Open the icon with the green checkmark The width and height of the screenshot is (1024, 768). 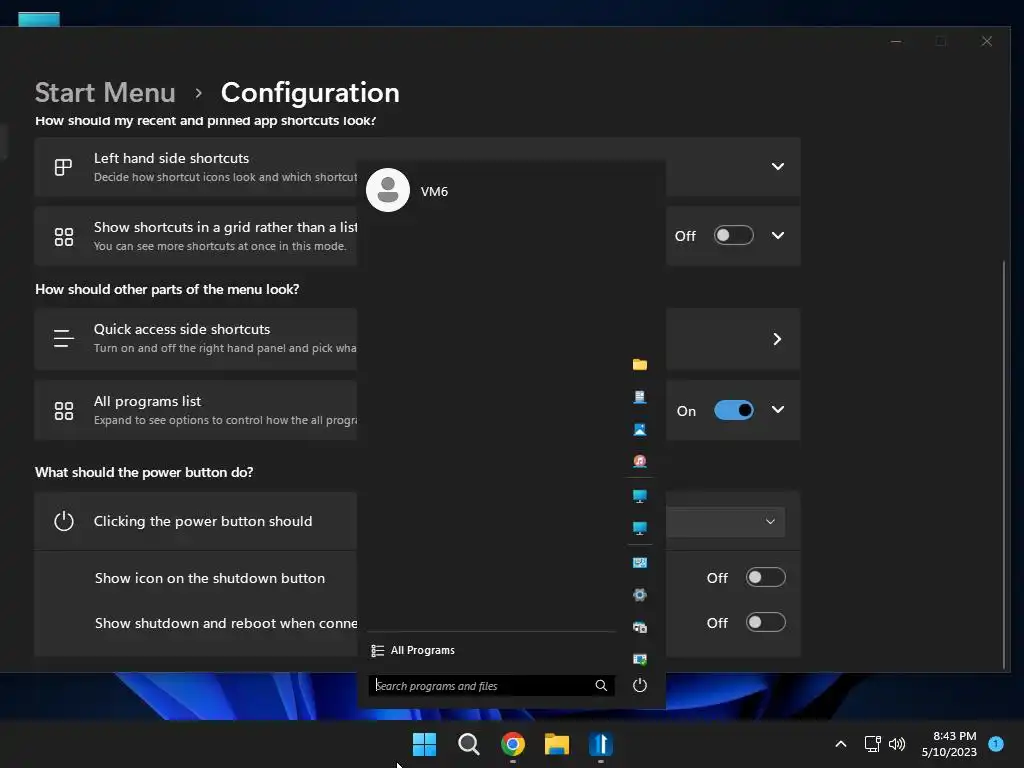[x=639, y=660]
